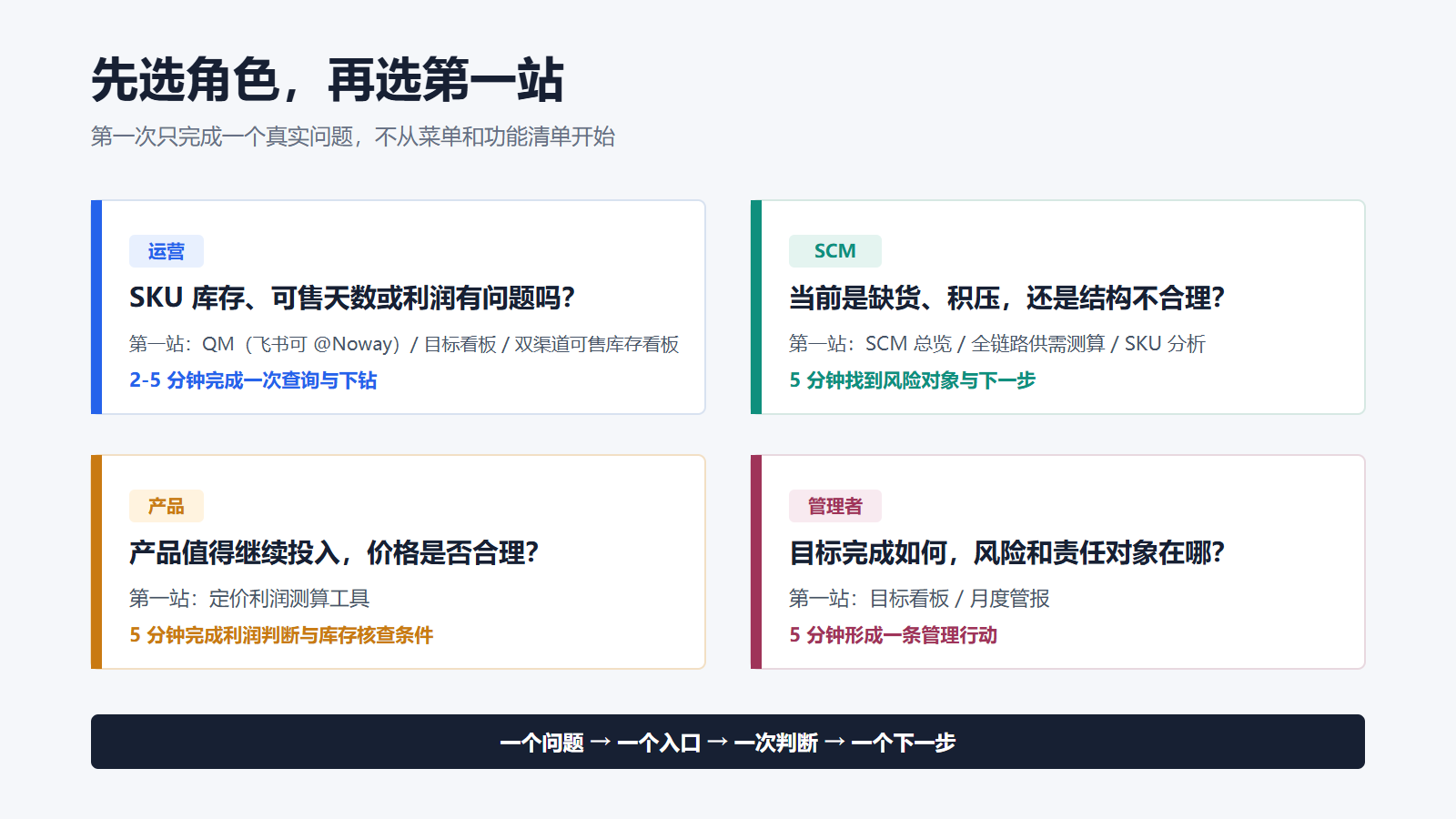Select the 产品 role tag

[167, 506]
